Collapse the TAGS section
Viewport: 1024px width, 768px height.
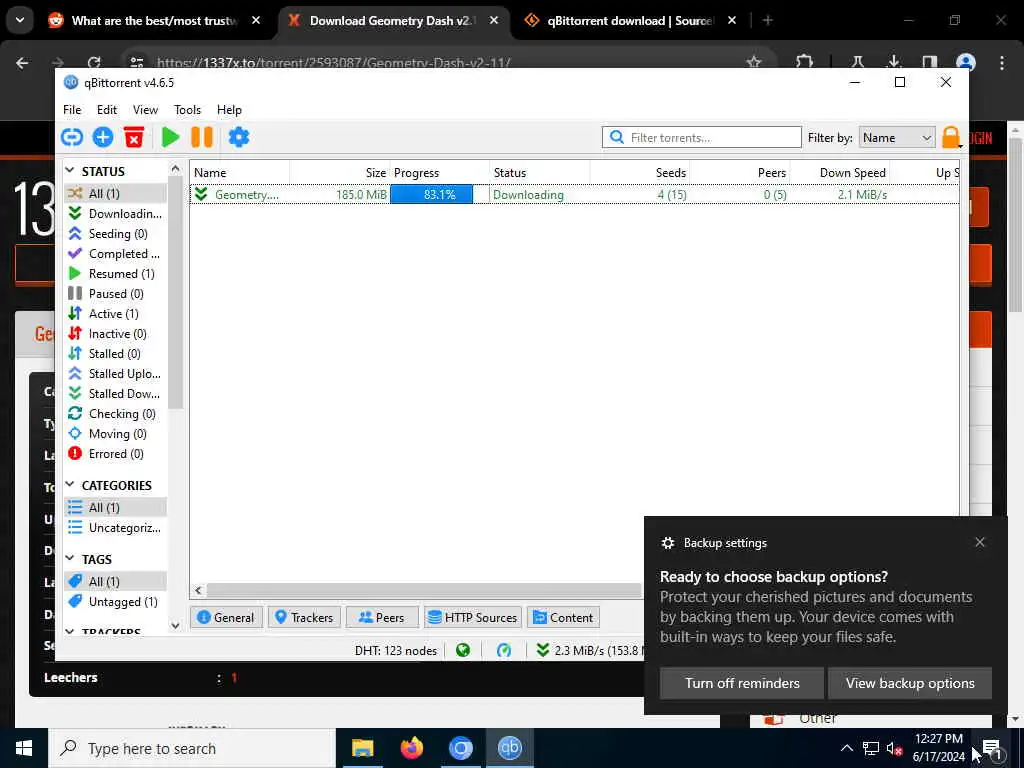pyautogui.click(x=70, y=559)
